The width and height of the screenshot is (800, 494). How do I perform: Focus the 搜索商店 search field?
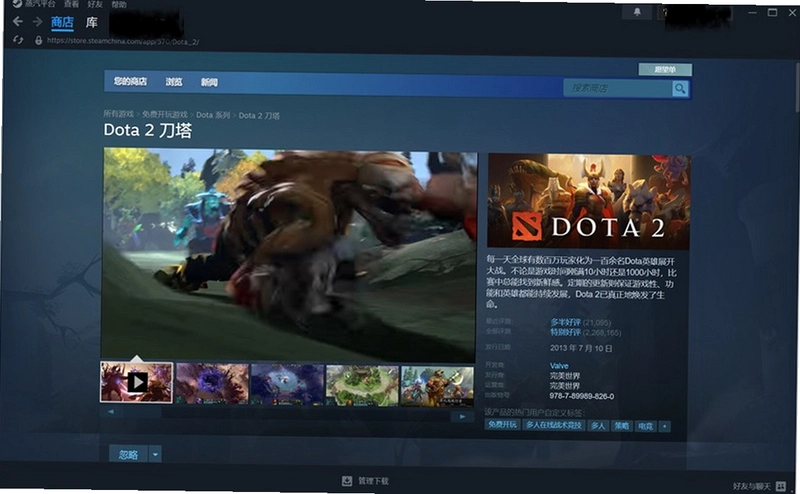pyautogui.click(x=618, y=88)
